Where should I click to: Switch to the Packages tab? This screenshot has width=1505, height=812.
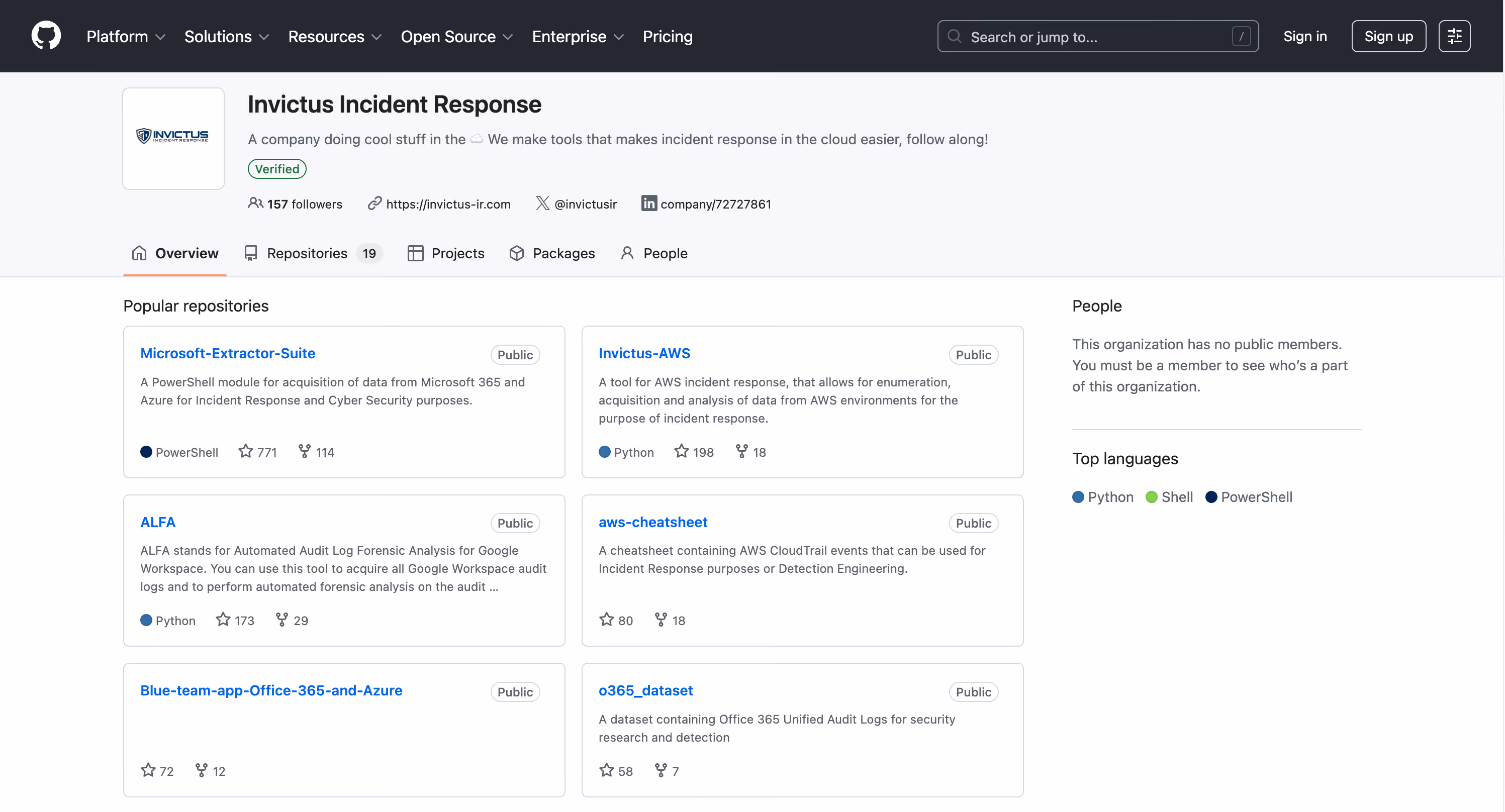click(552, 253)
